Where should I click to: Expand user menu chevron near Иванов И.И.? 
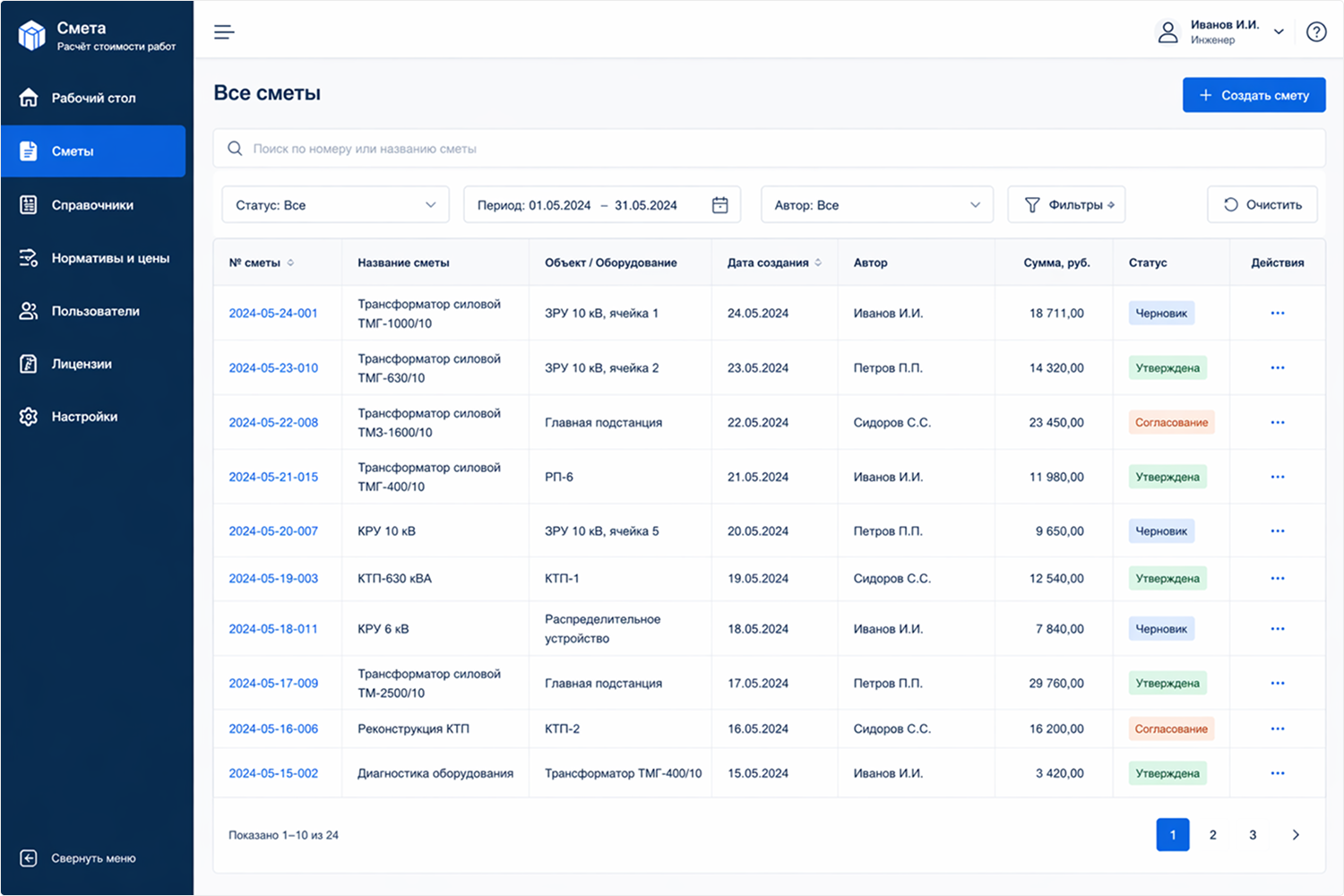pos(1279,32)
